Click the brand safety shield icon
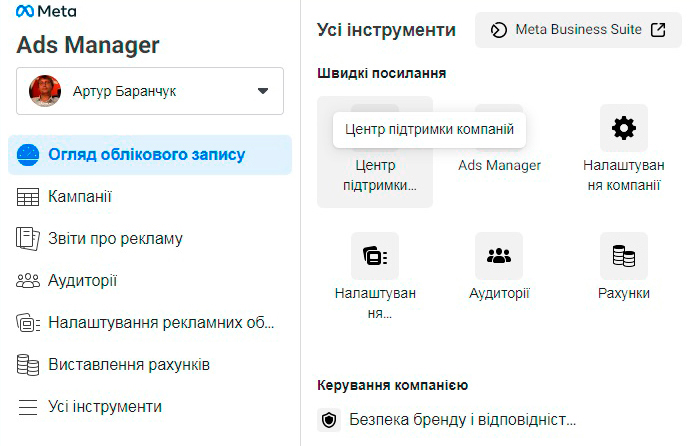696x446 pixels. (328, 420)
